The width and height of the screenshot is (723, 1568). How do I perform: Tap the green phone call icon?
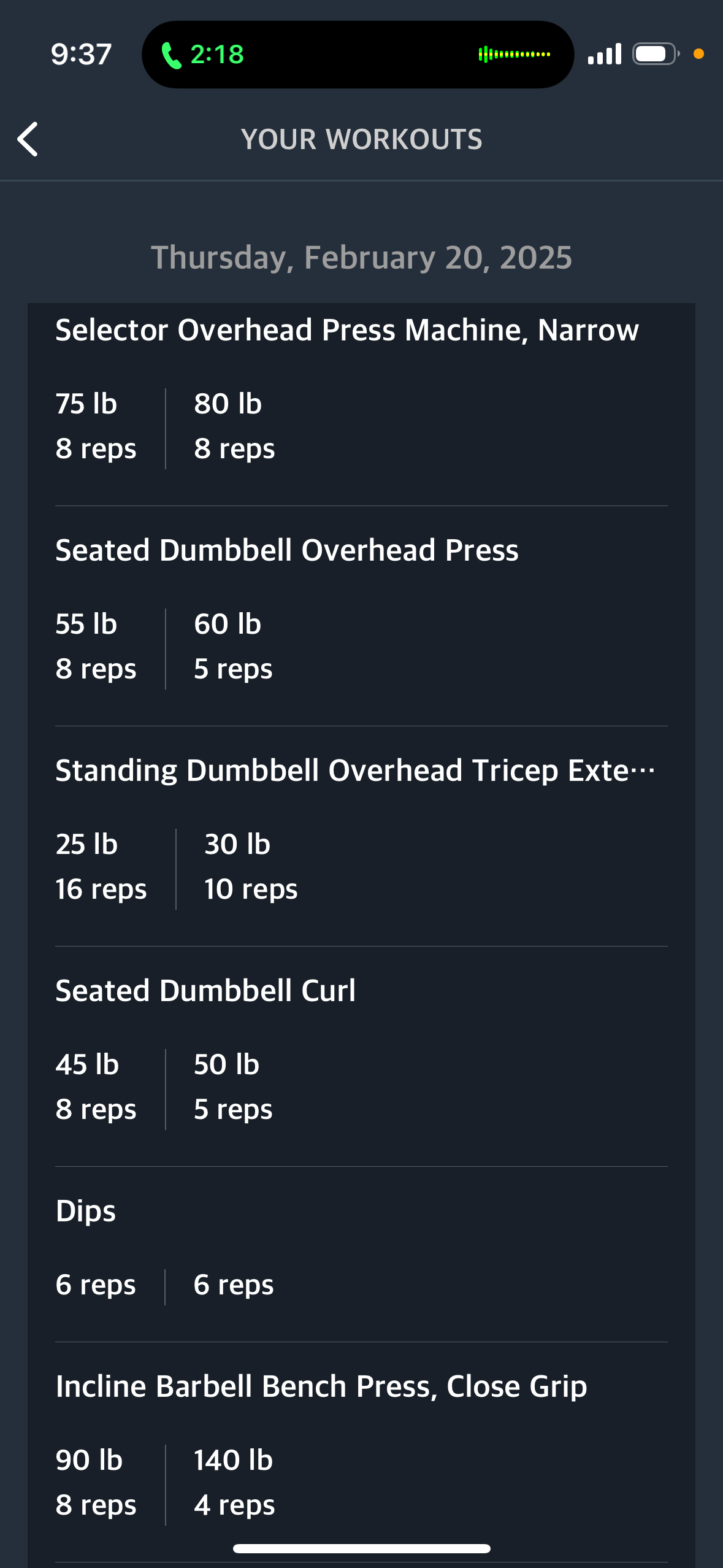171,55
